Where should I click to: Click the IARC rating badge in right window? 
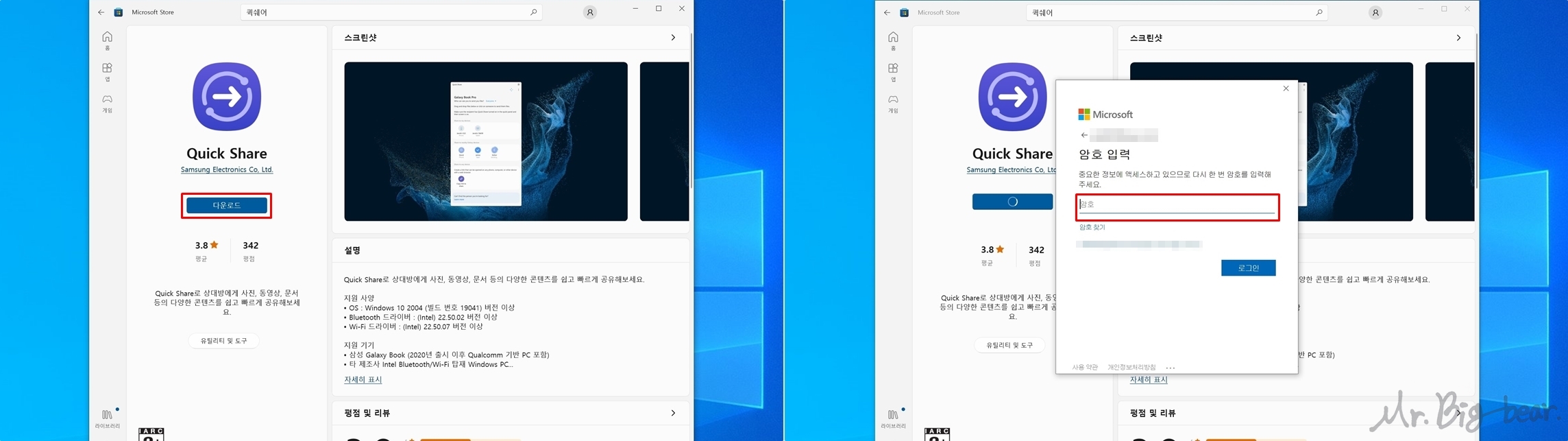pos(937,434)
